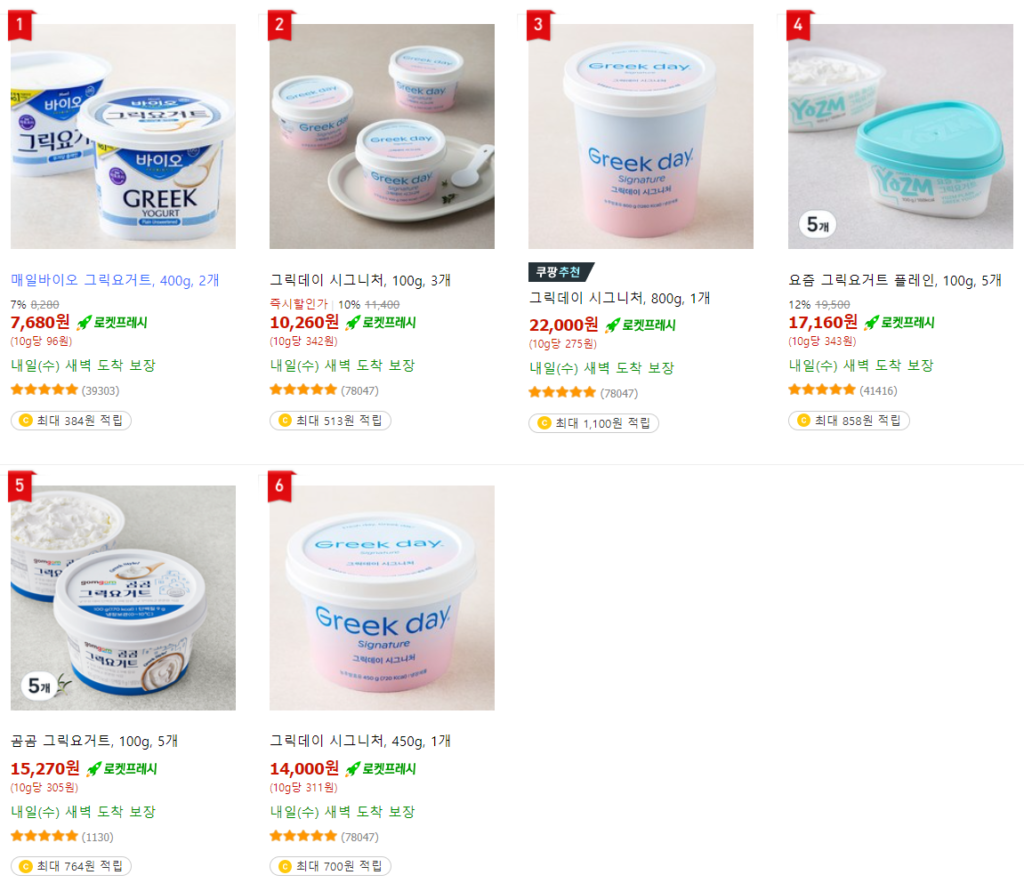Click the 그릭데이 시그니처, 800g, 1개 title
Screen dimensions: 1024x891
click(x=620, y=298)
